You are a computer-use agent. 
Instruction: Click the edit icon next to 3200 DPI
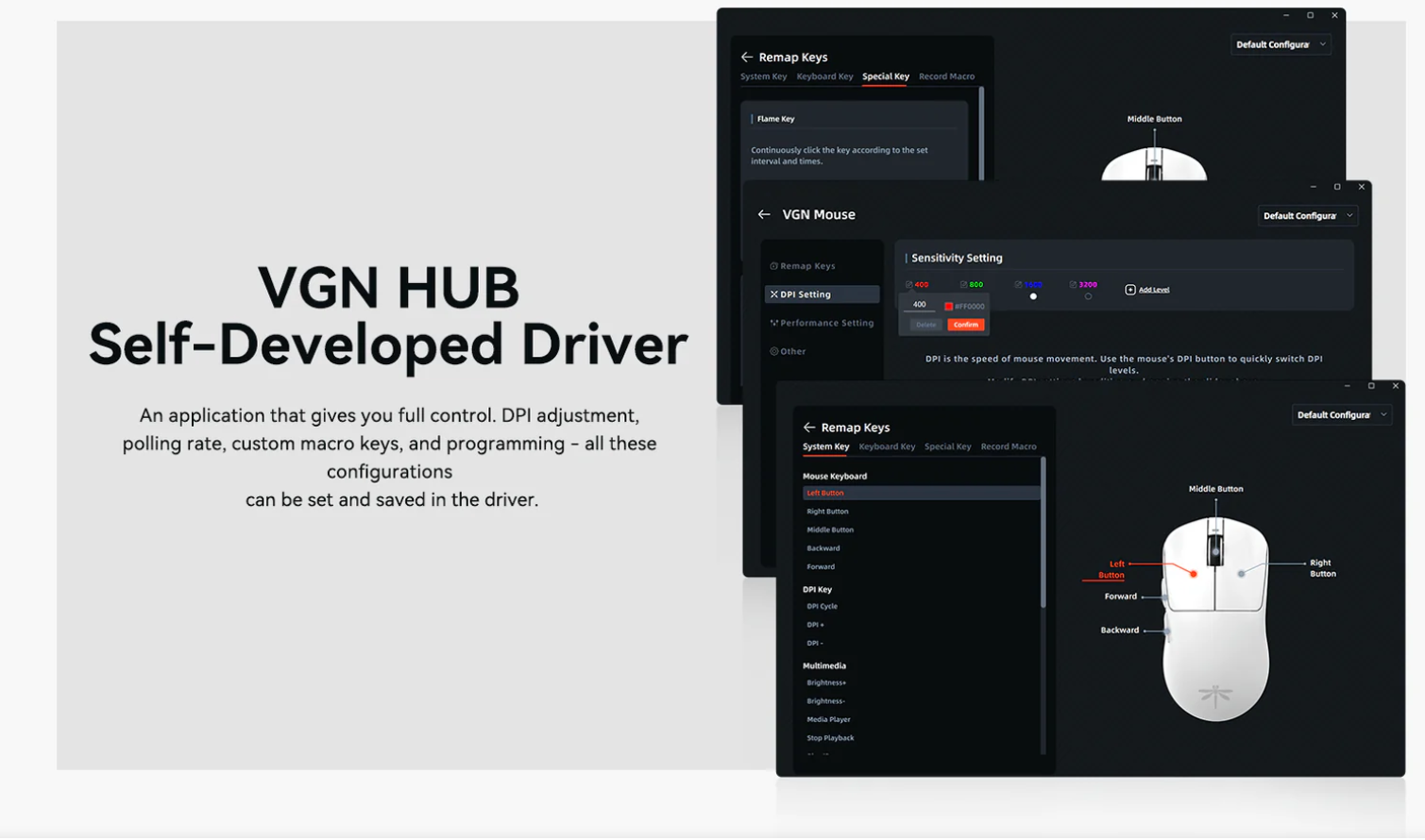tap(1074, 284)
